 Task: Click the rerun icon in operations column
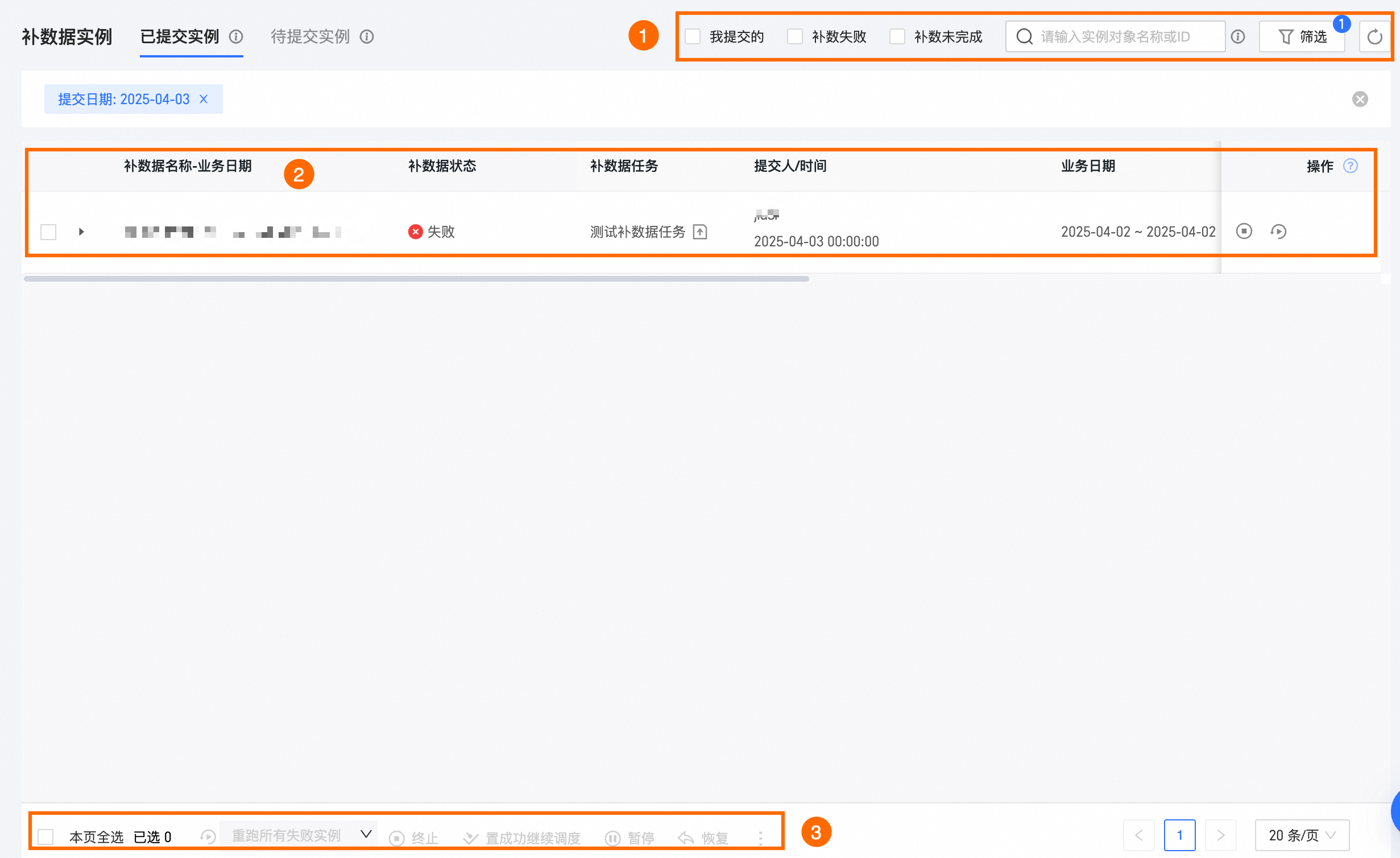(x=1278, y=232)
